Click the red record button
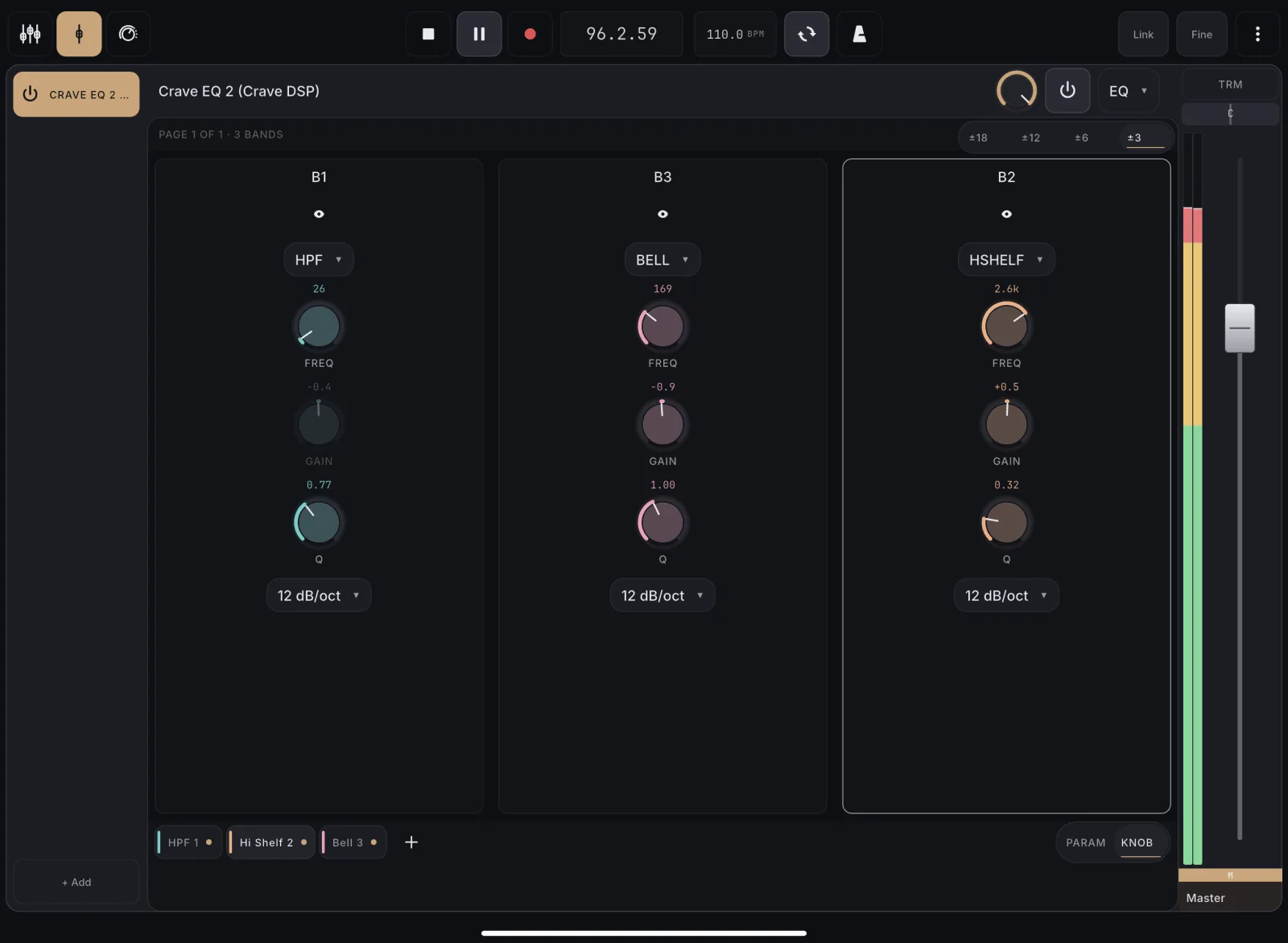The image size is (1288, 943). [x=530, y=34]
